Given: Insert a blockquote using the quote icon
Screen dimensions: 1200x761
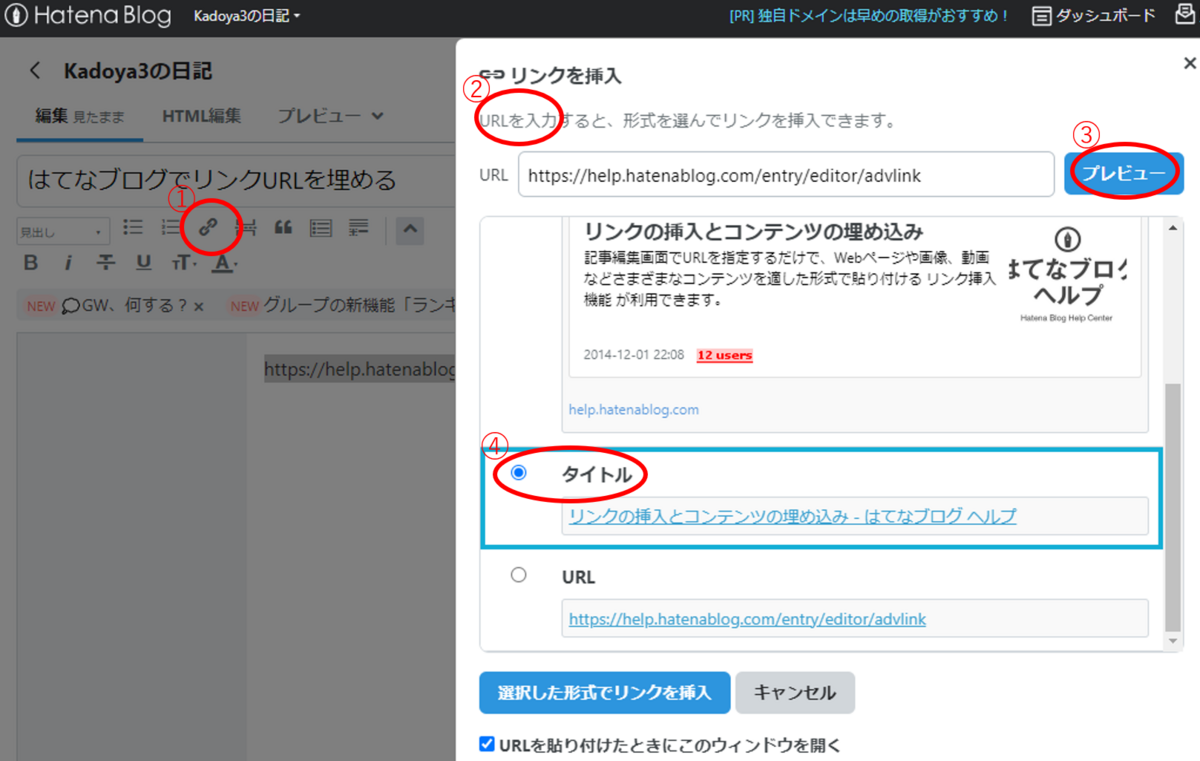Looking at the screenshot, I should (283, 228).
